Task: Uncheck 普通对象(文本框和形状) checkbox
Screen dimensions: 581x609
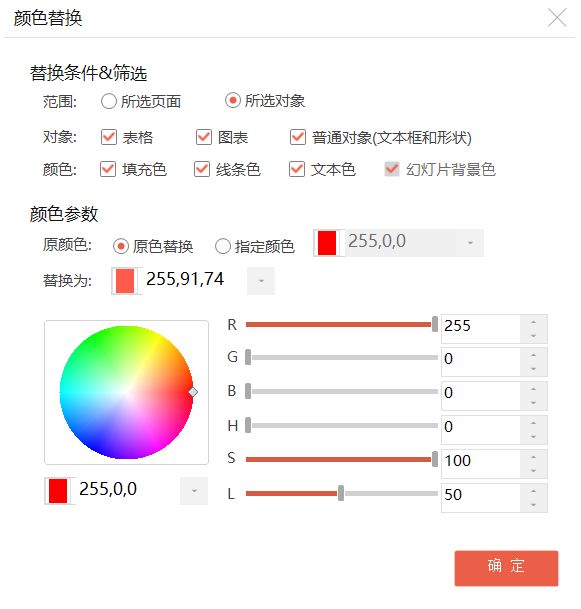Action: 297,137
